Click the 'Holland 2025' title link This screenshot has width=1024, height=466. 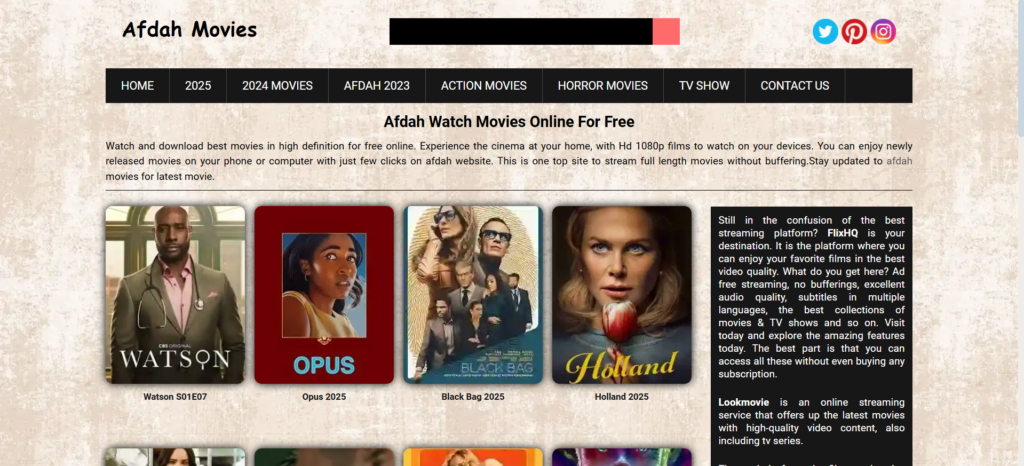622,397
